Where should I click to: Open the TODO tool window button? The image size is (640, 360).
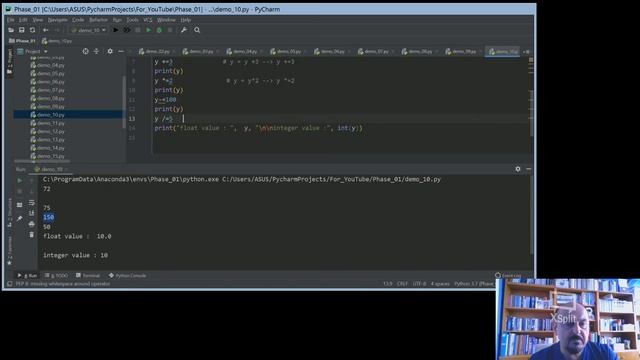tap(56, 276)
